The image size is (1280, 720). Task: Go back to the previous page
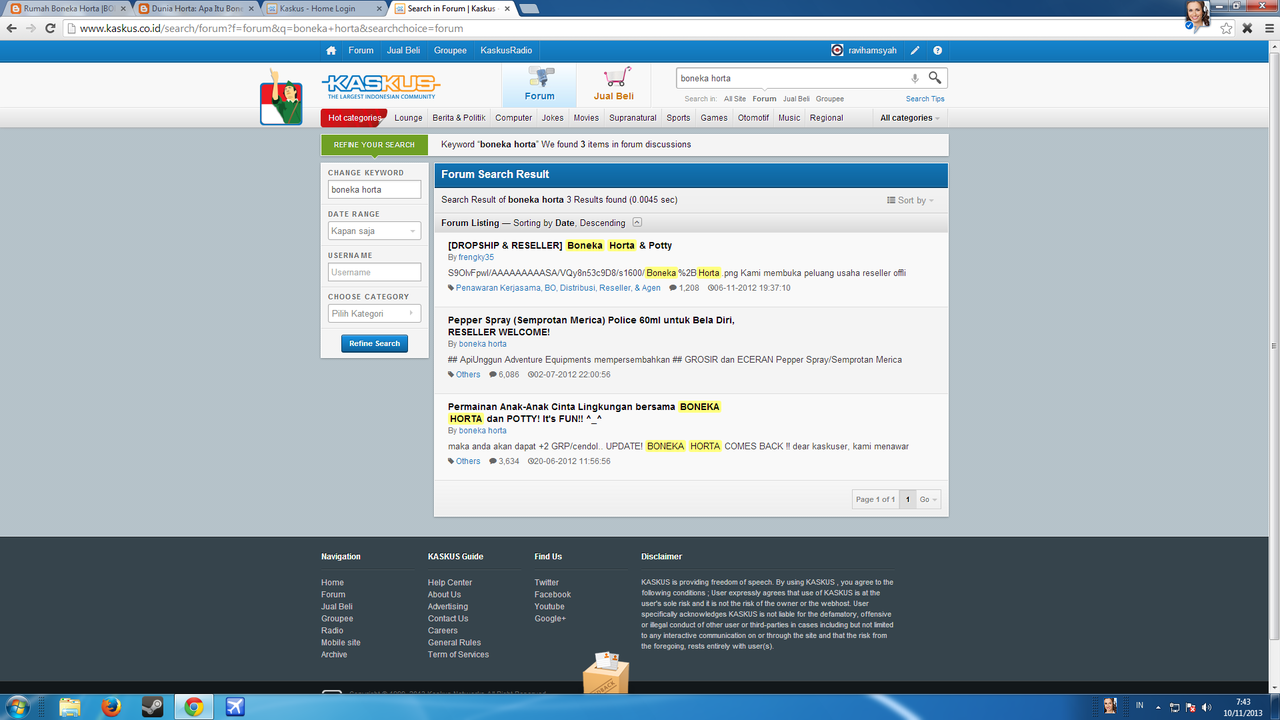click(11, 28)
